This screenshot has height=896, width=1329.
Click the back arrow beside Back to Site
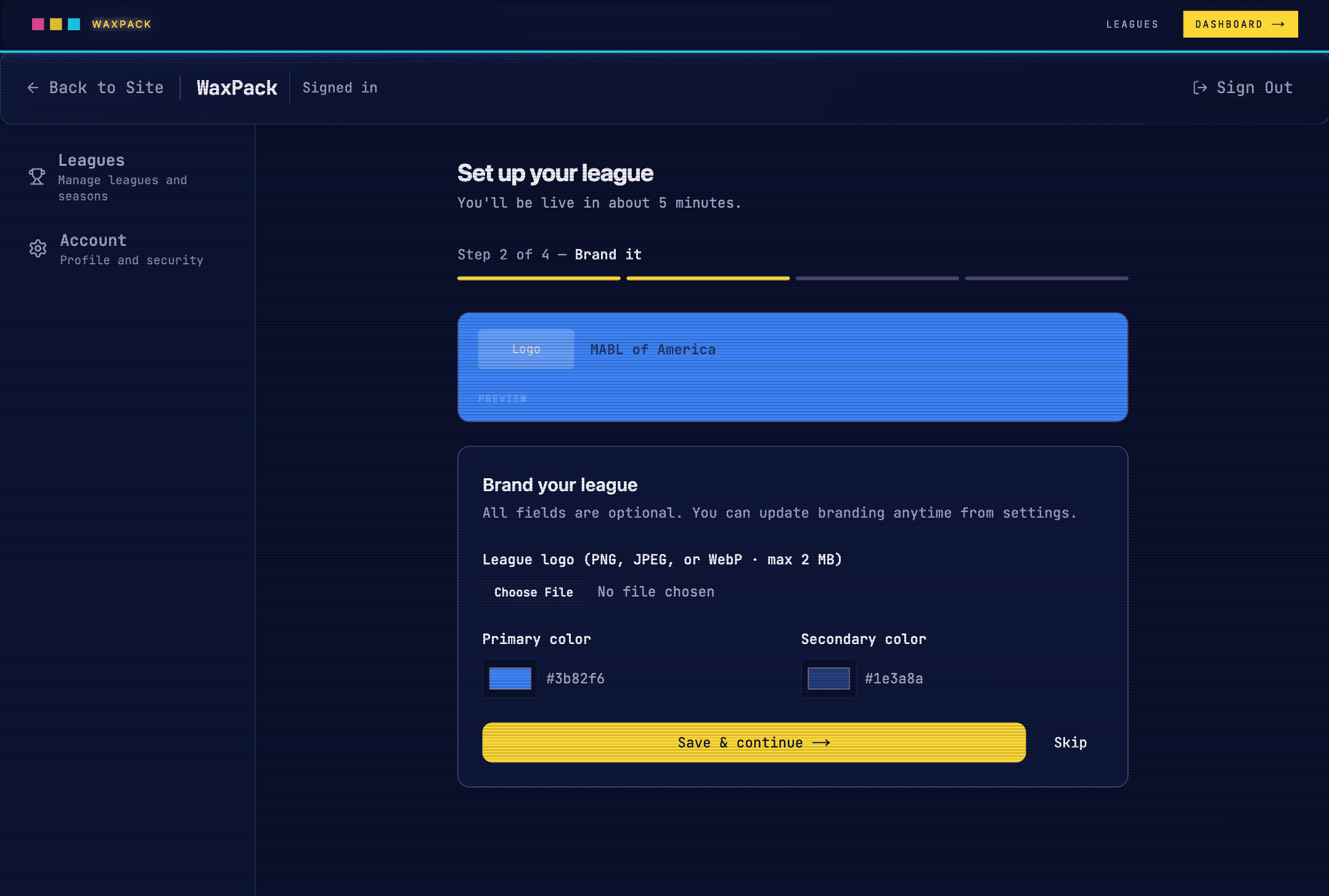tap(33, 88)
